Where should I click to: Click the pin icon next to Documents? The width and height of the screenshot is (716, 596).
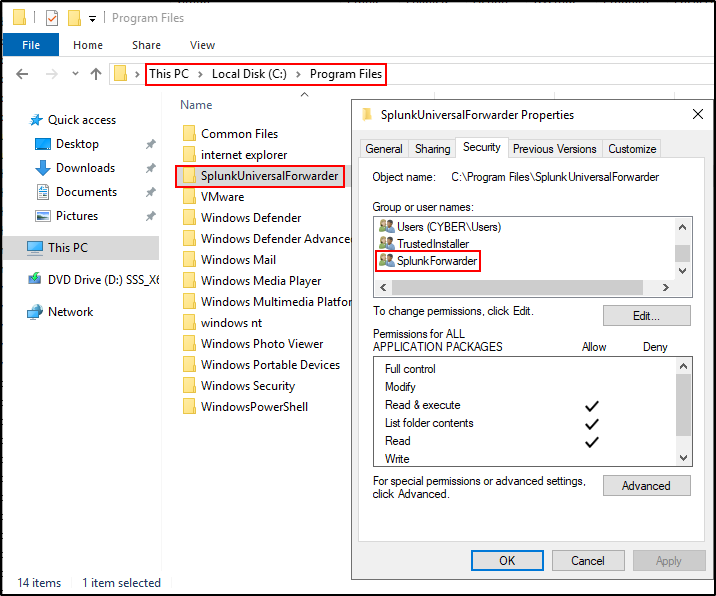point(151,192)
